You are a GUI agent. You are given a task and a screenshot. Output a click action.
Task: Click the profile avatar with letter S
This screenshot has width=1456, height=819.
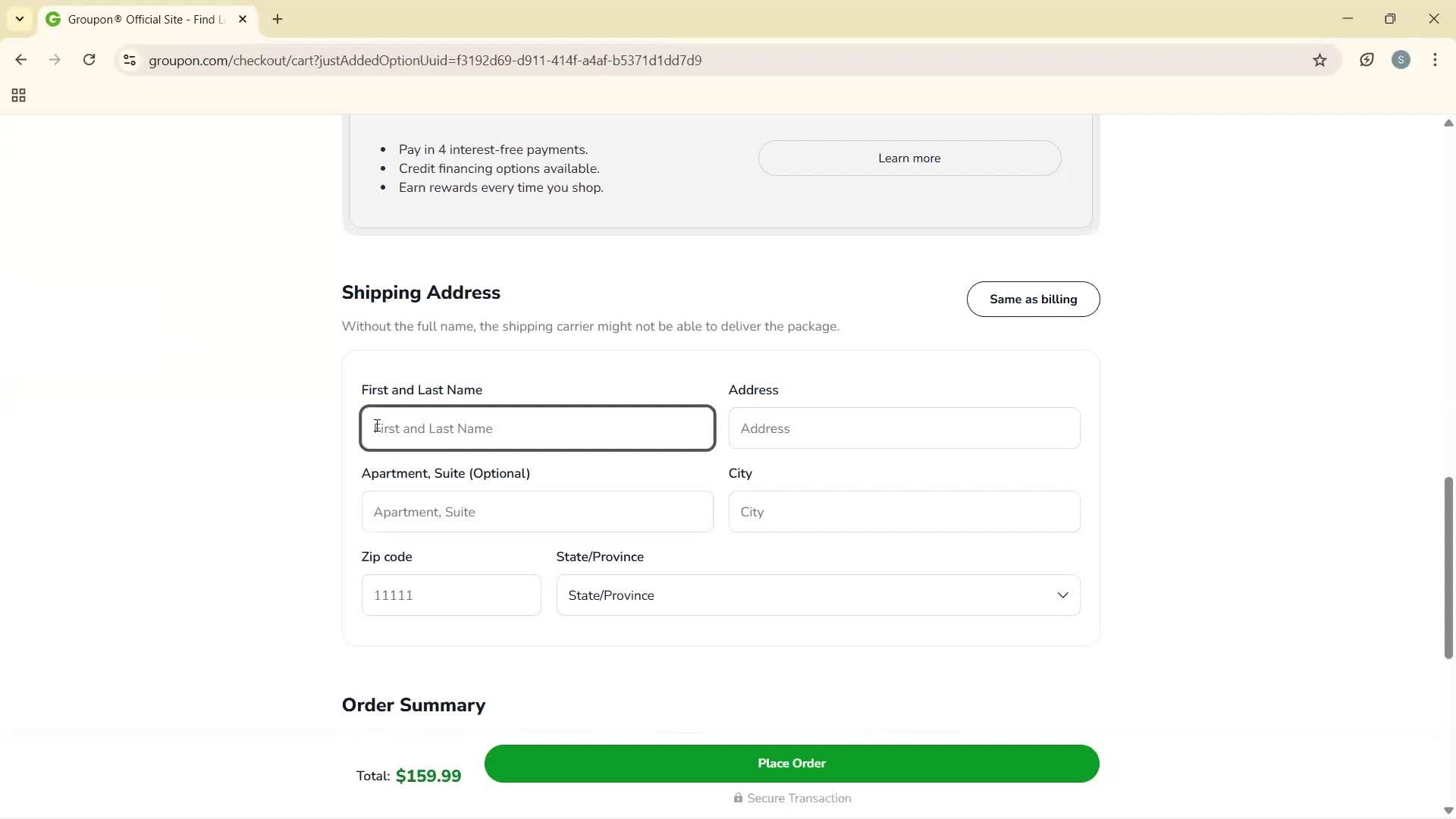[x=1401, y=59]
